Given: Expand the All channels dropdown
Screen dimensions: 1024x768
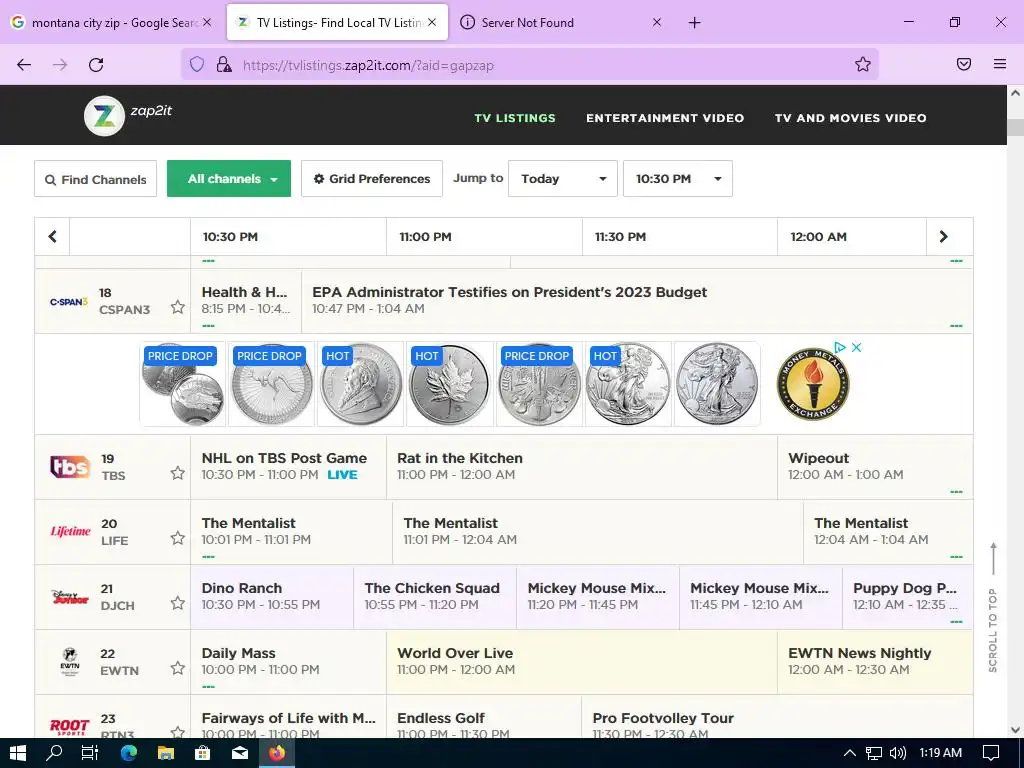Looking at the screenshot, I should click(229, 179).
